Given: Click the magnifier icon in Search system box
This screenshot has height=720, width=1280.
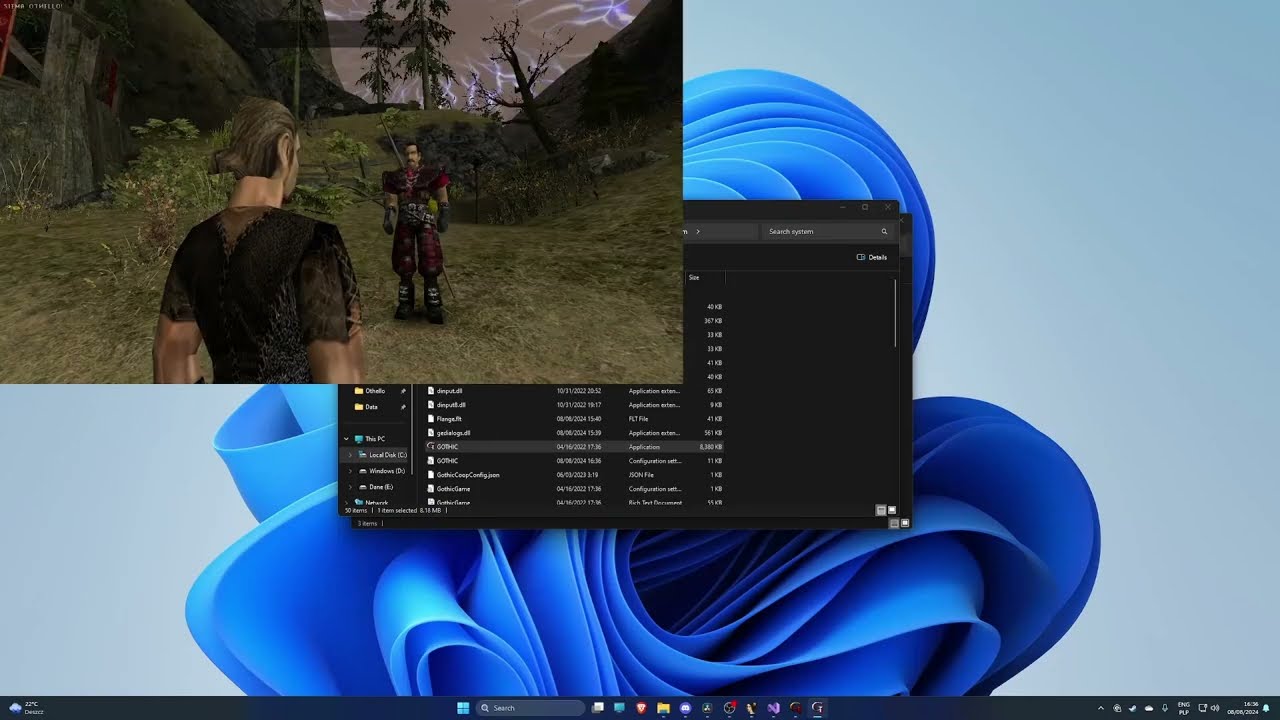Looking at the screenshot, I should pyautogui.click(x=884, y=231).
